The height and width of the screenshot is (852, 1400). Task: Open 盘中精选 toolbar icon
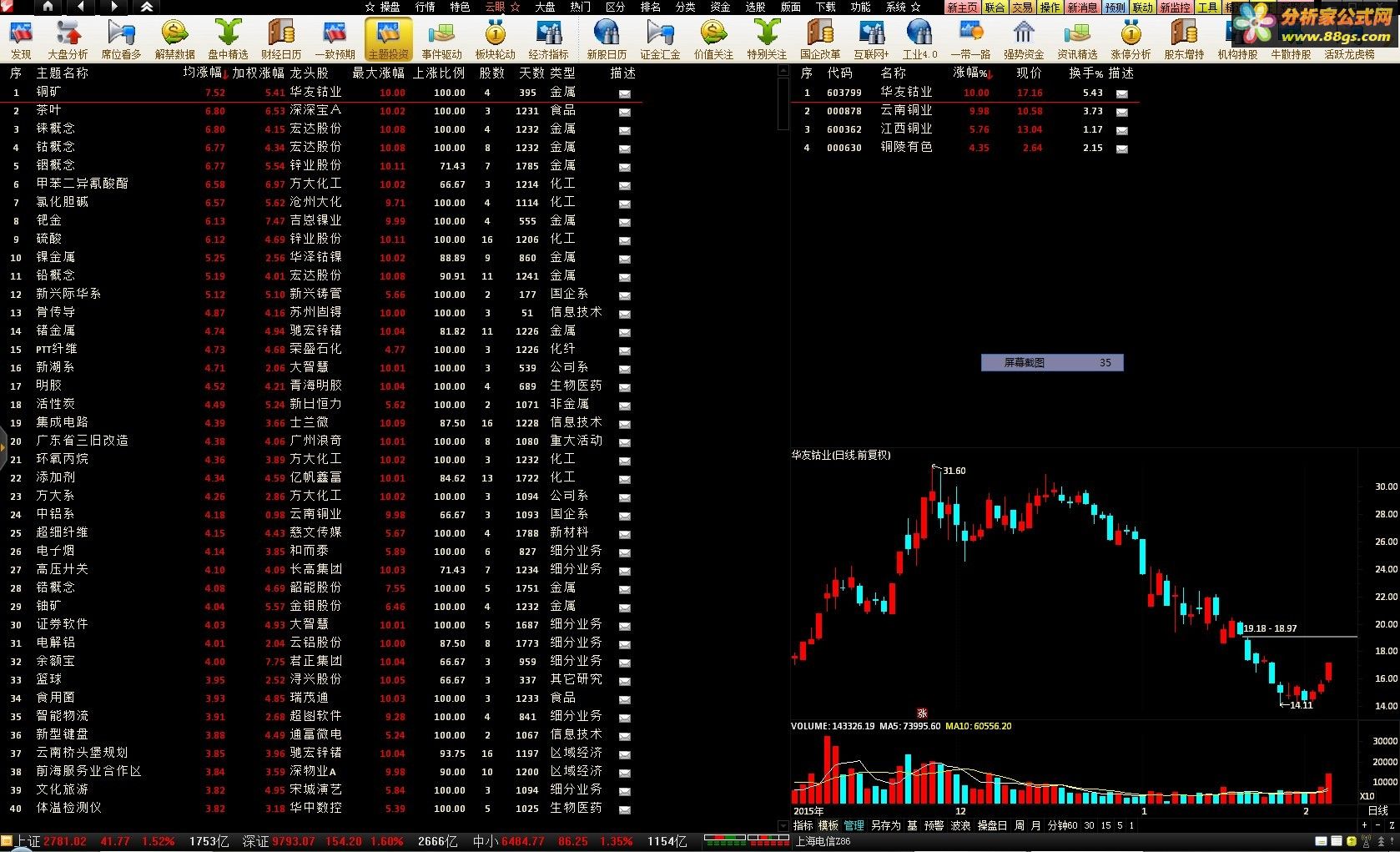[228, 40]
